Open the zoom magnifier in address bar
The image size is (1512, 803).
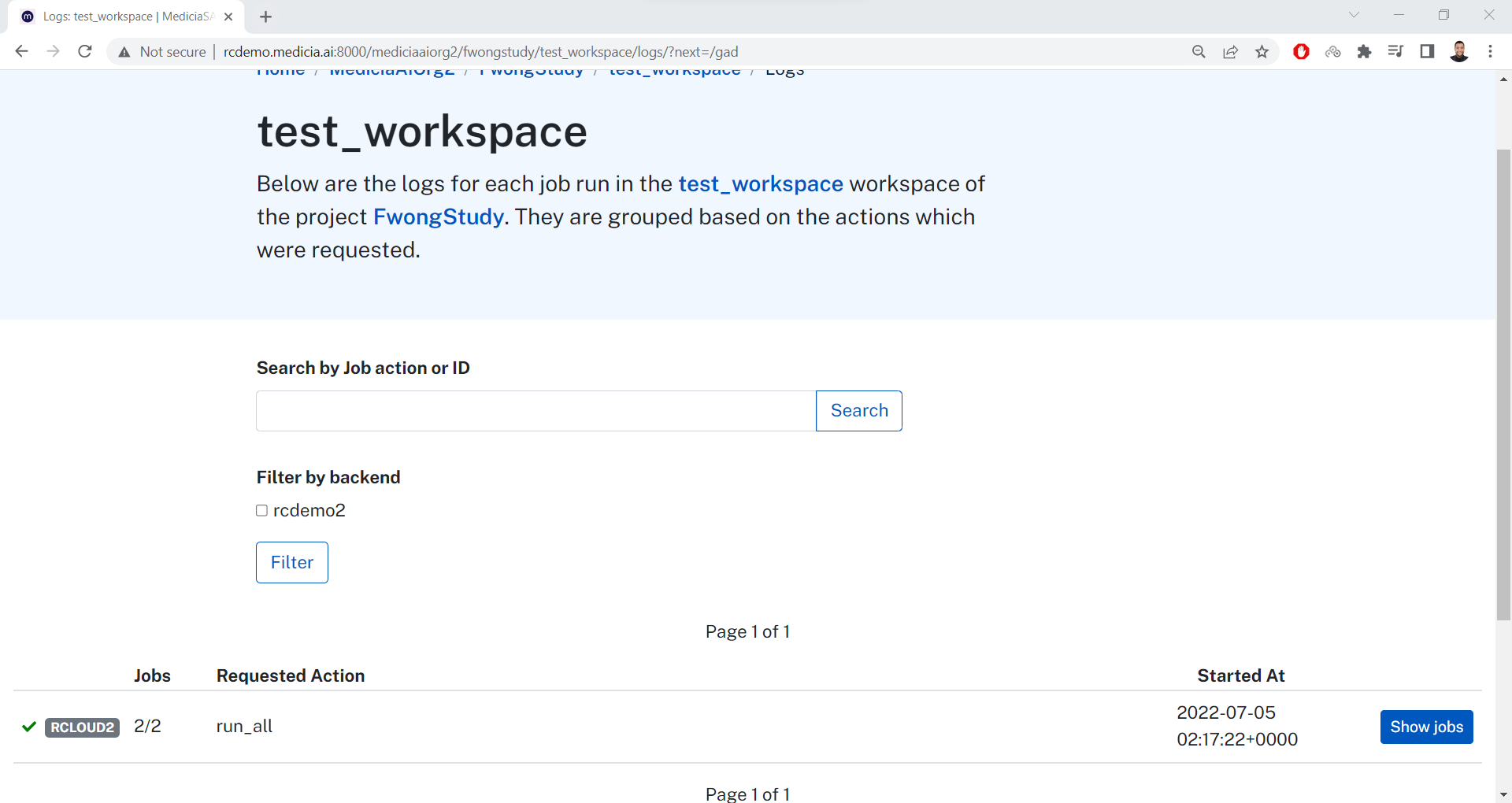point(1199,51)
